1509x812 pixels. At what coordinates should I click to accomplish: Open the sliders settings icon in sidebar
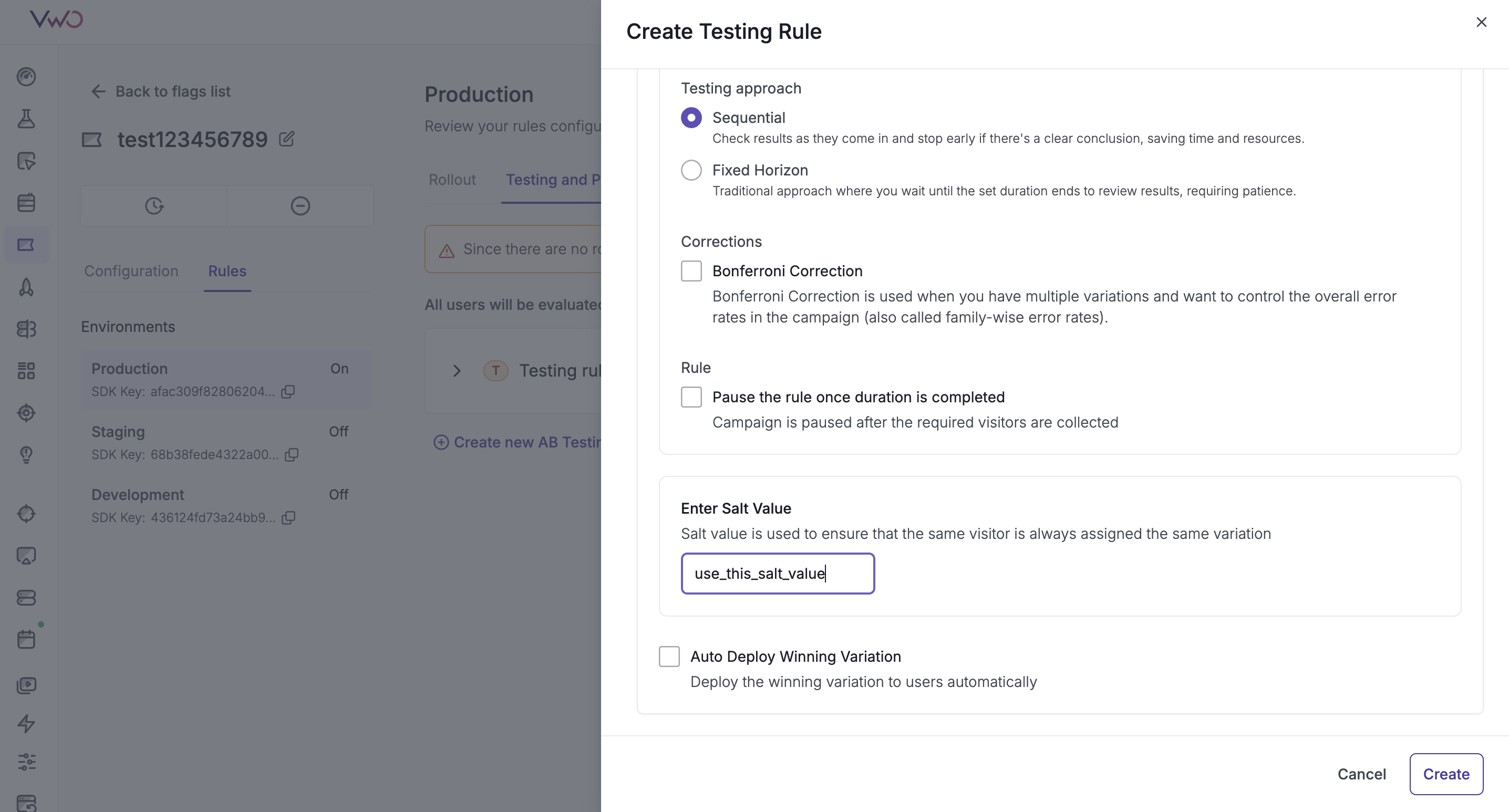pyautogui.click(x=26, y=762)
